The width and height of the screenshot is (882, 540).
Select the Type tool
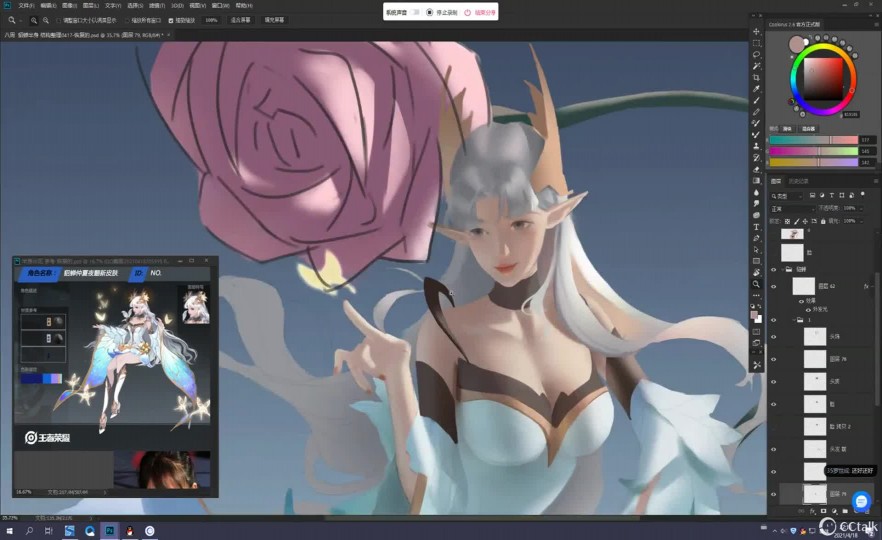757,227
